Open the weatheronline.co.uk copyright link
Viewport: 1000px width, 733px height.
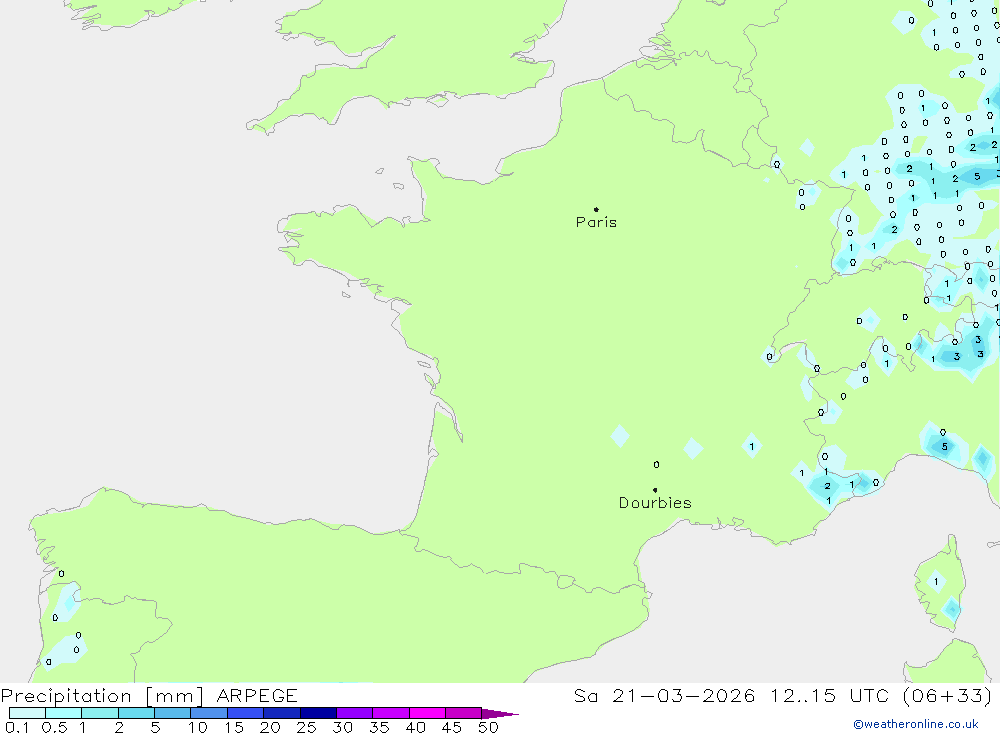[x=915, y=724]
